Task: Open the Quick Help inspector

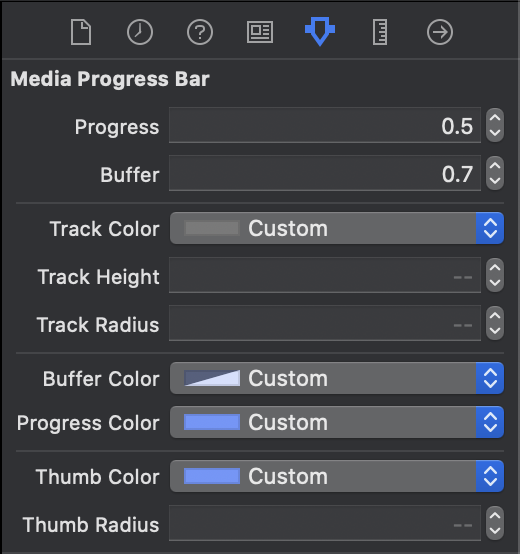Action: click(x=200, y=32)
